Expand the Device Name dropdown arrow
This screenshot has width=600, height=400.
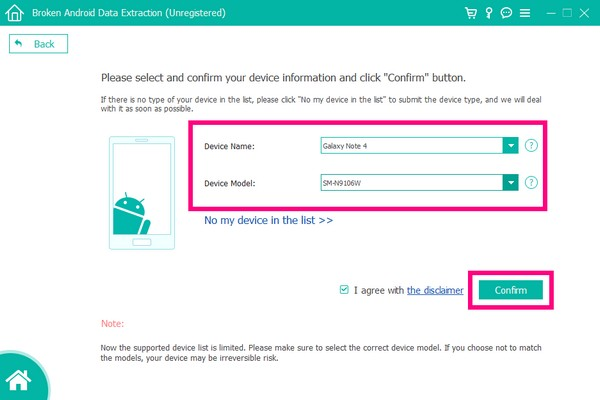point(511,145)
